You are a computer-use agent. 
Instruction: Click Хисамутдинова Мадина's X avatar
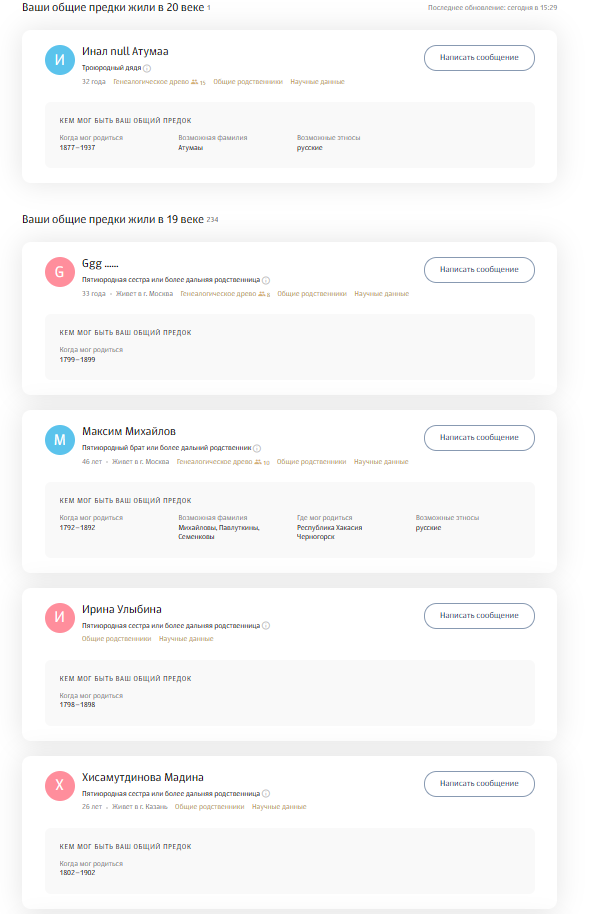click(60, 785)
